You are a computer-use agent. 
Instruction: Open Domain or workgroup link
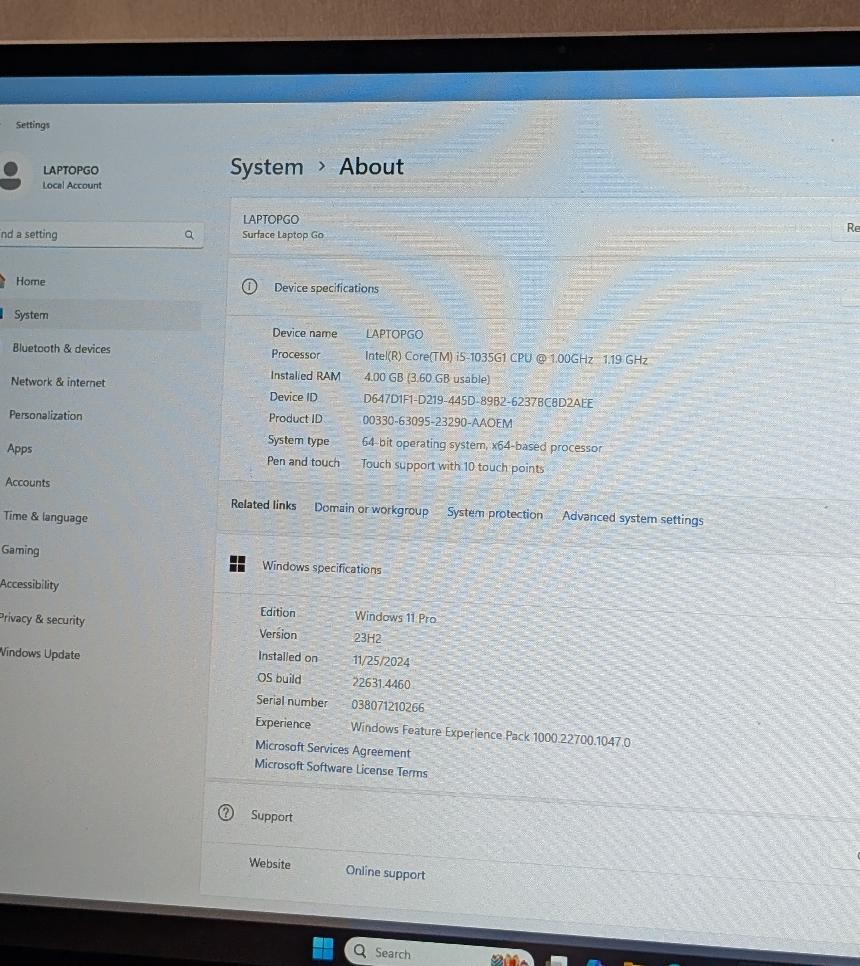[371, 510]
